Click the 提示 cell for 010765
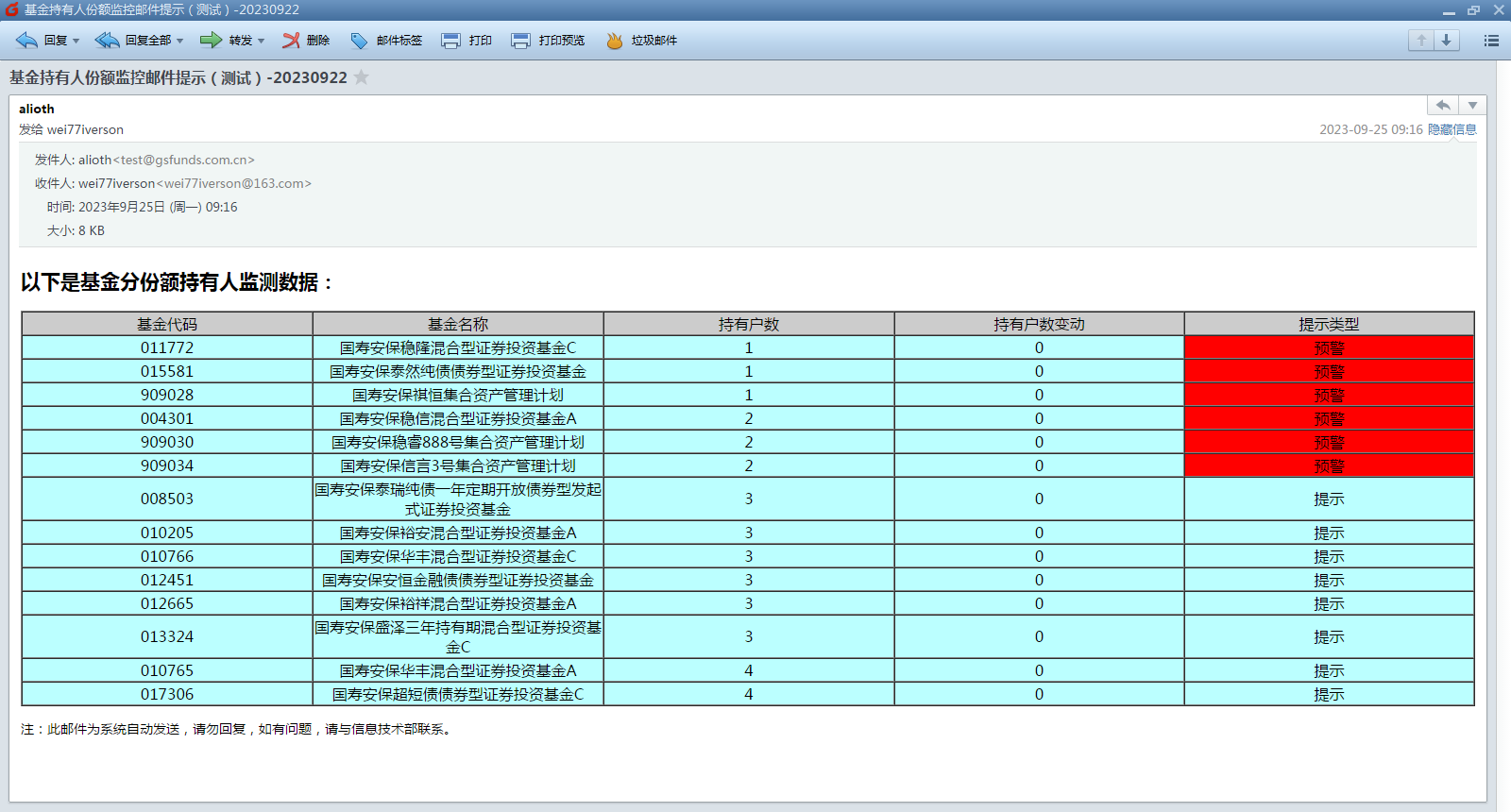This screenshot has width=1511, height=812. [1329, 670]
